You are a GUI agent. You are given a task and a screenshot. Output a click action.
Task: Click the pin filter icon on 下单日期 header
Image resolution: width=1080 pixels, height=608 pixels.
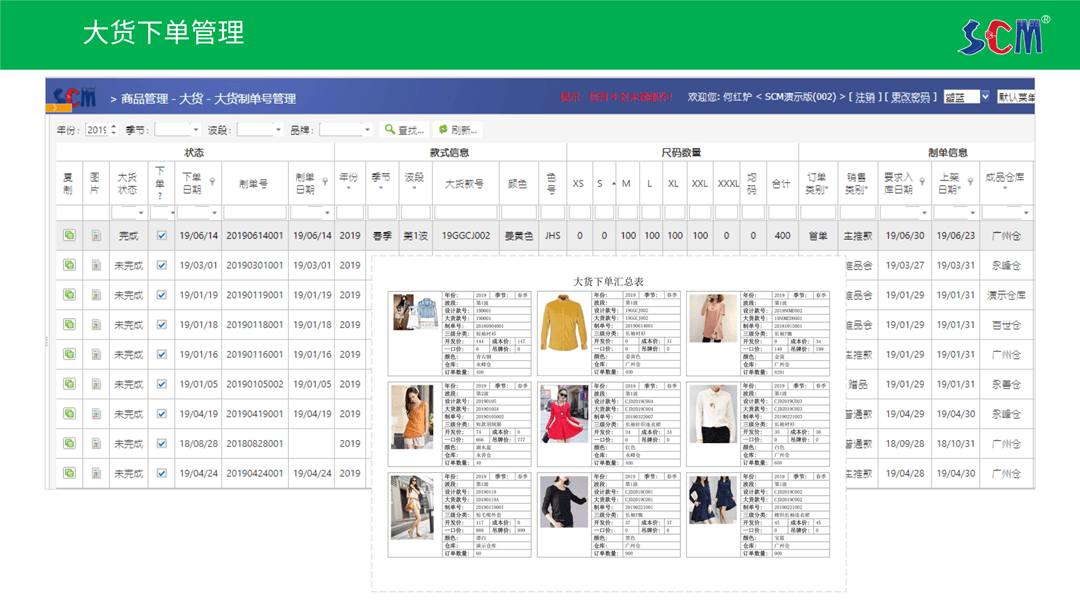pyautogui.click(x=213, y=182)
